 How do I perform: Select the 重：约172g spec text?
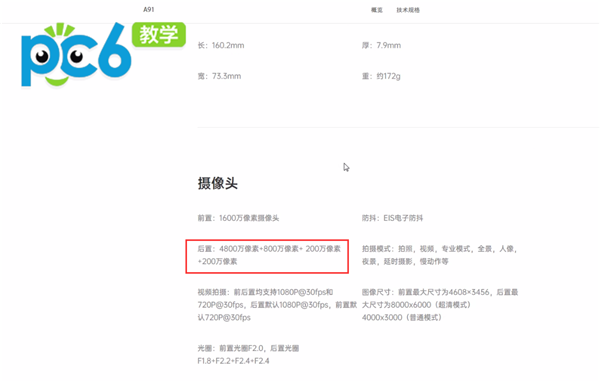(381, 76)
